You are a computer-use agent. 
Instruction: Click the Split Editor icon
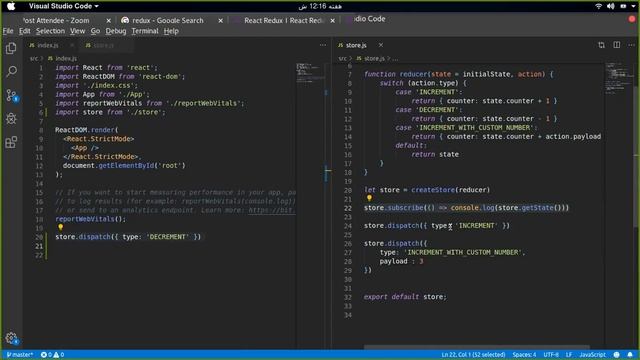(616, 45)
